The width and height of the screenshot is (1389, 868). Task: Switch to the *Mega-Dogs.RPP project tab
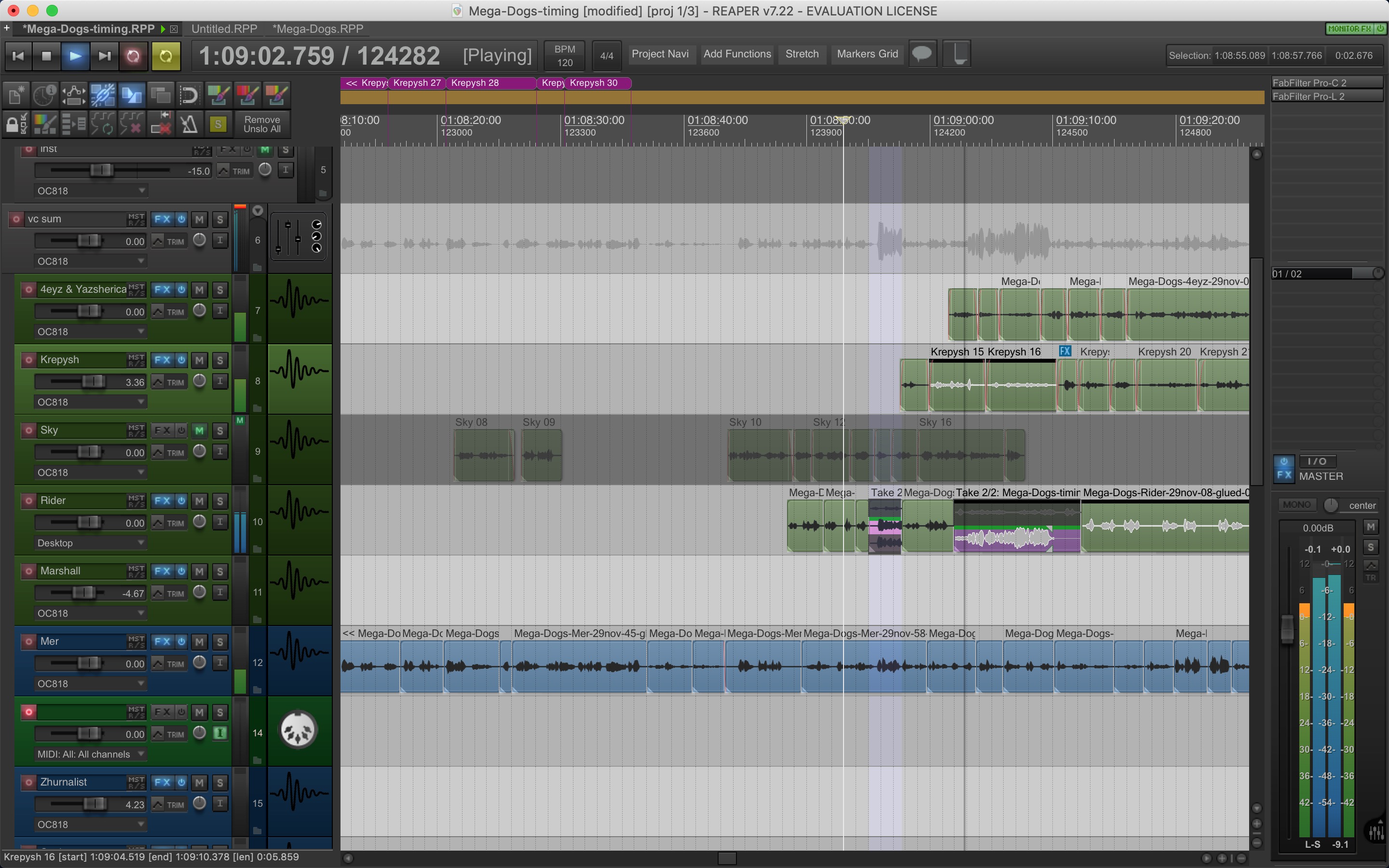[x=317, y=29]
